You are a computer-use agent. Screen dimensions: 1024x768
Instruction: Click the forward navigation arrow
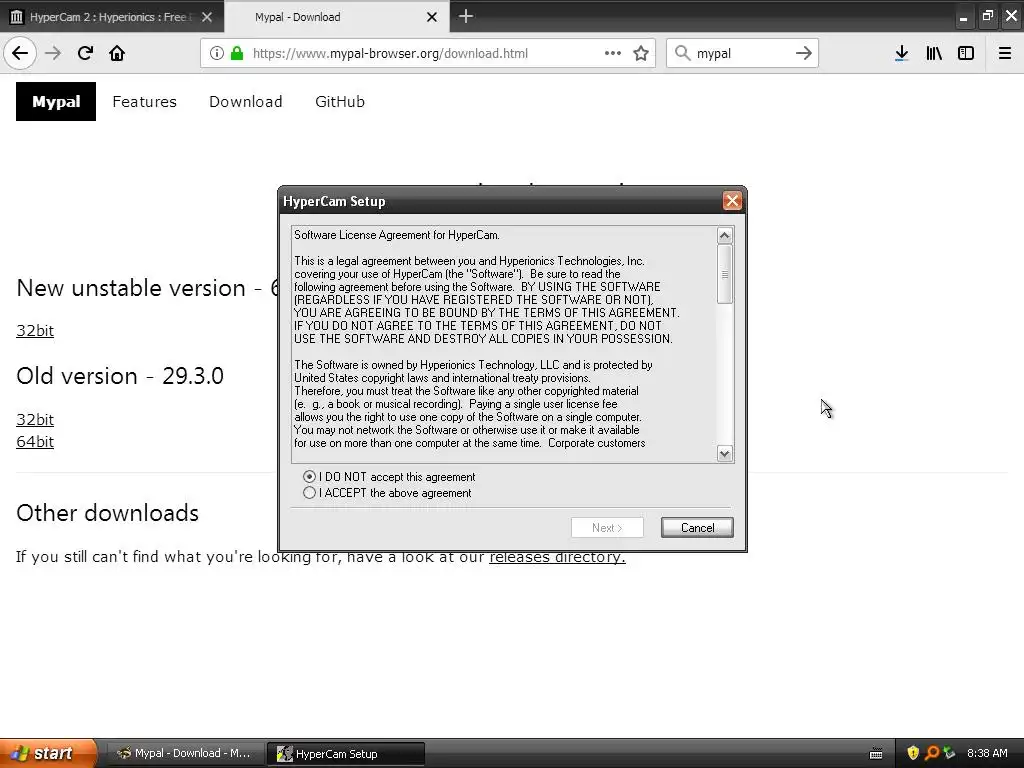point(54,54)
